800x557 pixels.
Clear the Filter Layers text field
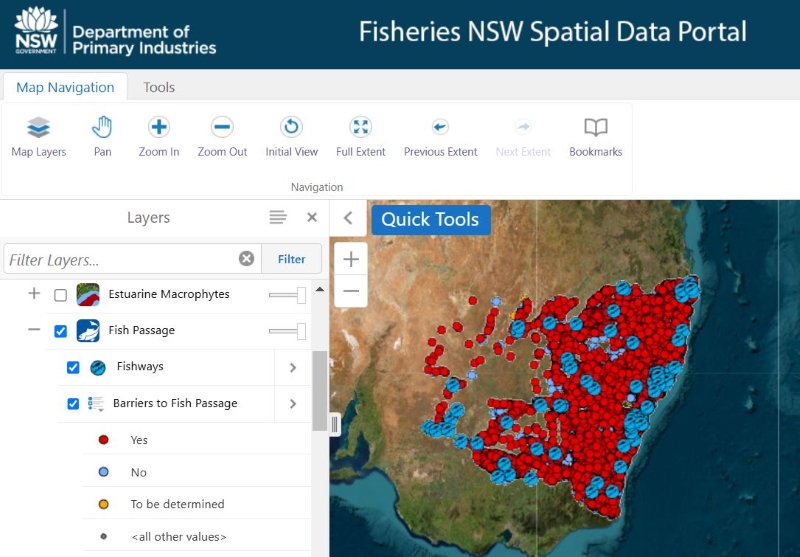[x=246, y=259]
